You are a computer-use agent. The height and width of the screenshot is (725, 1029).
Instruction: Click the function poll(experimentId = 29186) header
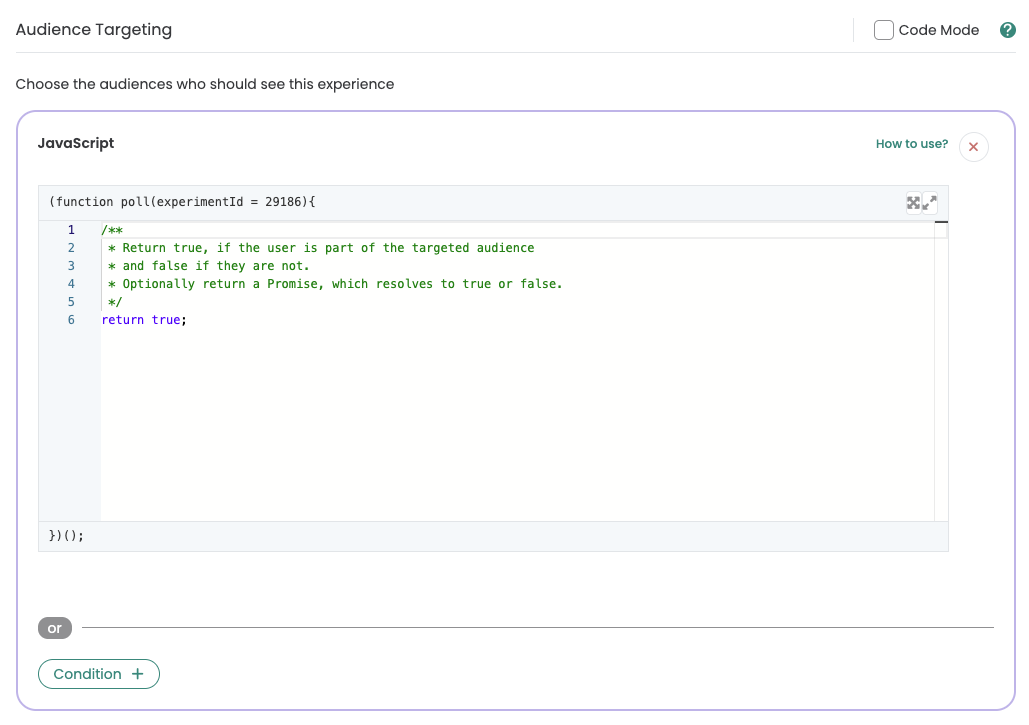point(182,202)
